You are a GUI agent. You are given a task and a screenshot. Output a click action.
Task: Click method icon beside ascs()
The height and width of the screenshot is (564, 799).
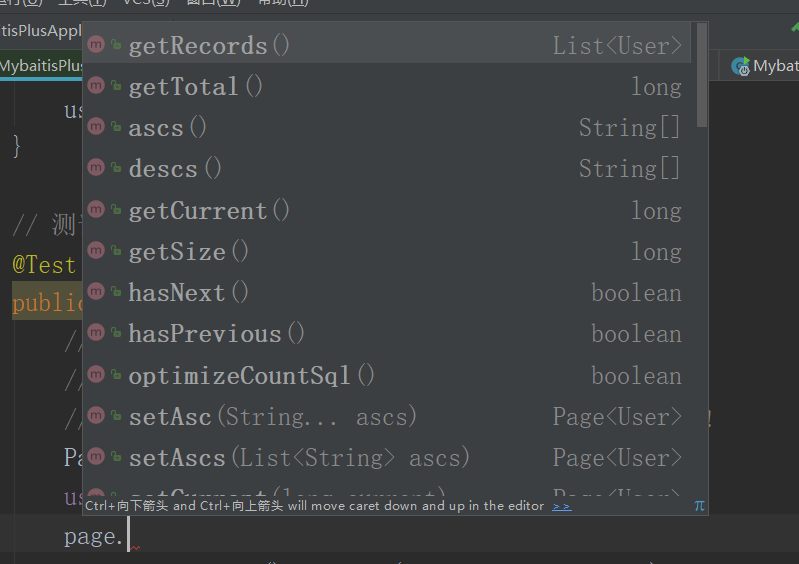(x=96, y=127)
